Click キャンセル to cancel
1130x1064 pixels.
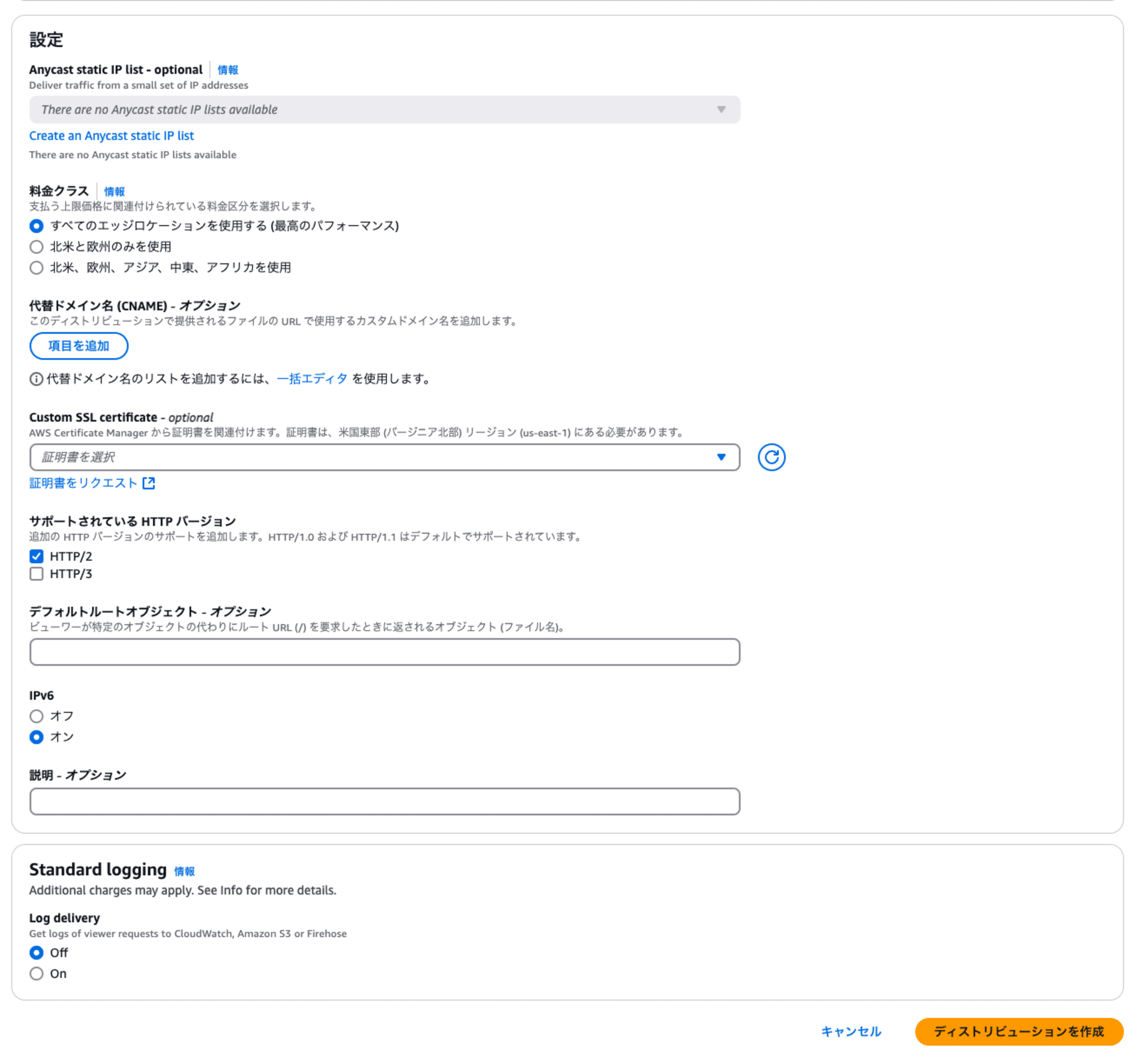click(851, 1032)
